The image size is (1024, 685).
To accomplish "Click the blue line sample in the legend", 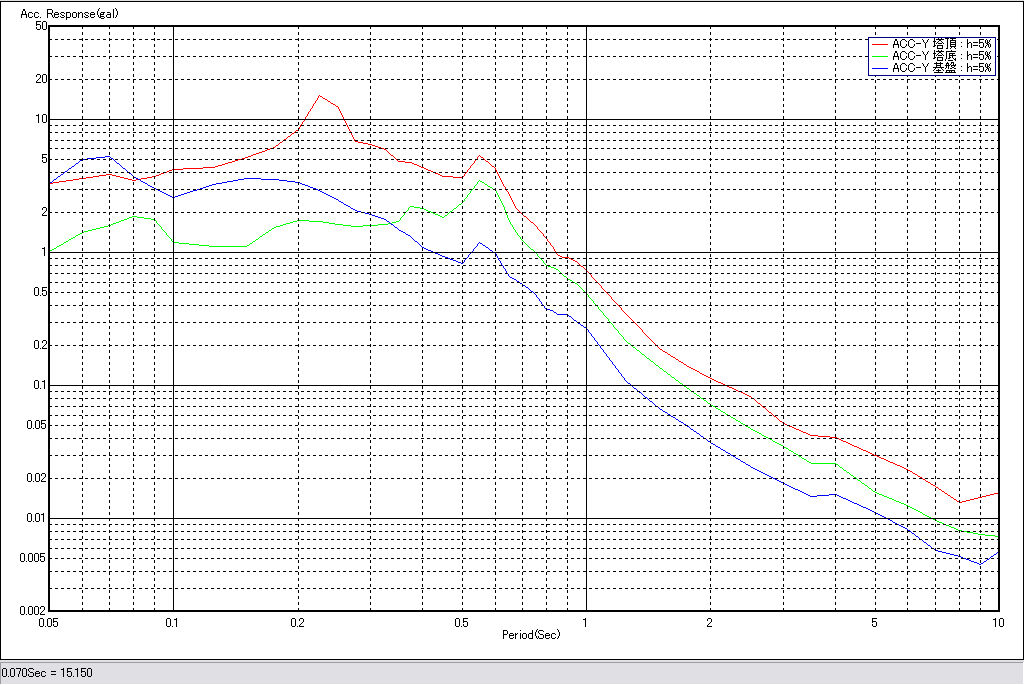I will (x=880, y=68).
